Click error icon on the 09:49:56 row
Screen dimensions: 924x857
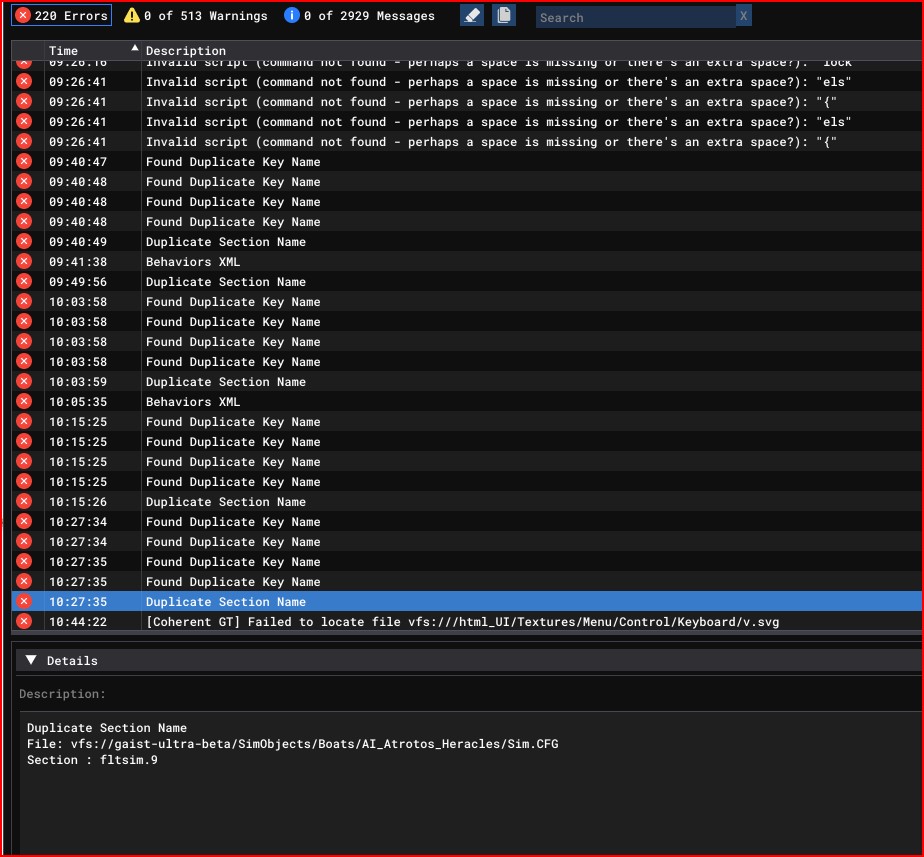24,282
